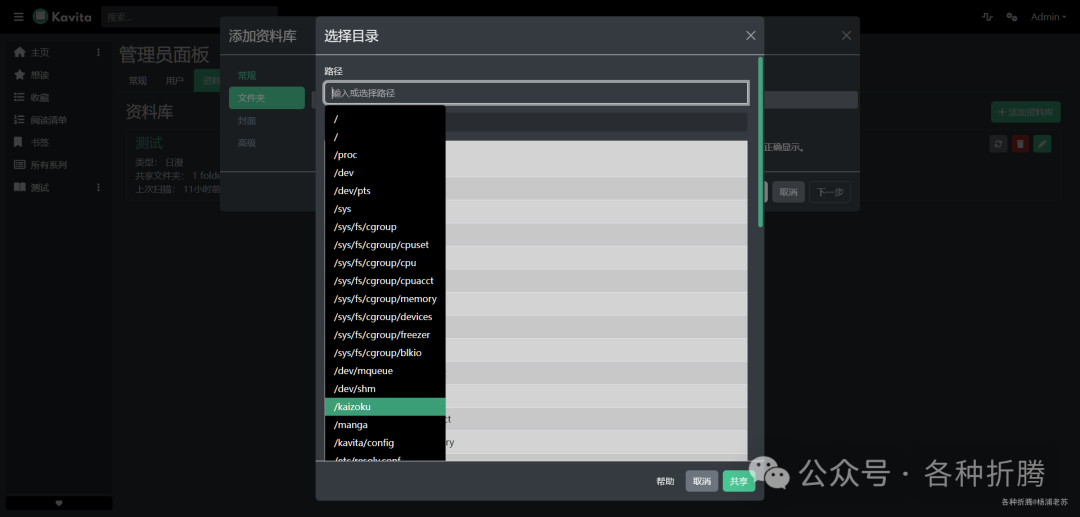Choose /sys/fs/cgroup/memory suggestion

pyautogui.click(x=385, y=299)
